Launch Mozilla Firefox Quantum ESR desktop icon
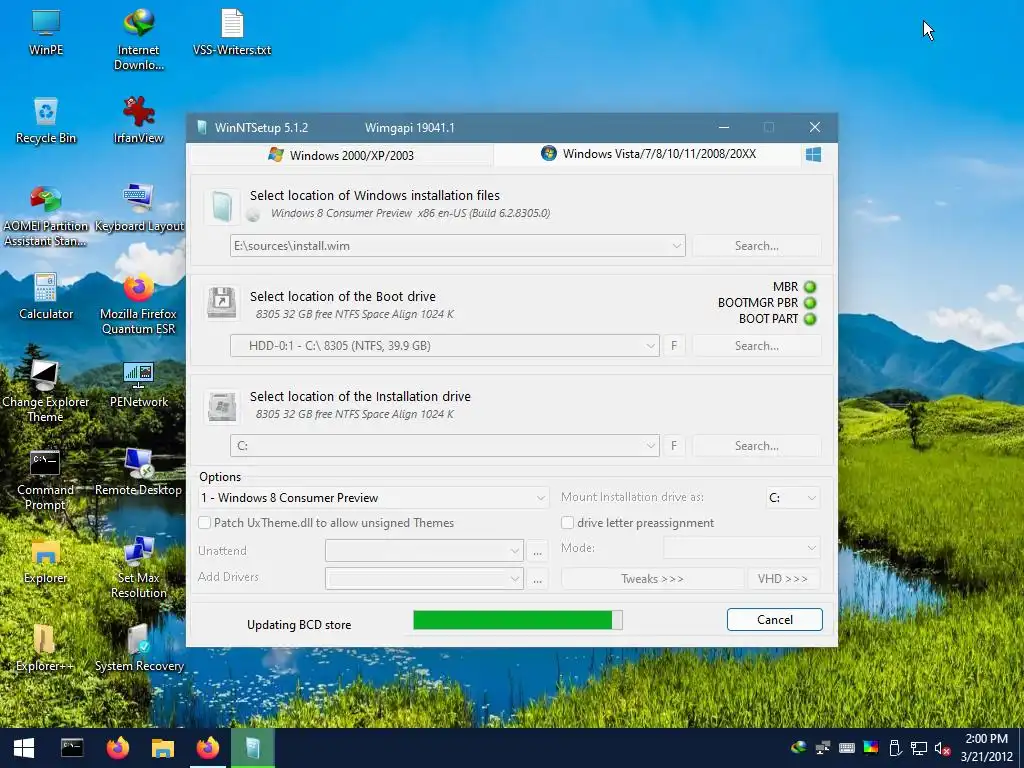 (x=138, y=304)
